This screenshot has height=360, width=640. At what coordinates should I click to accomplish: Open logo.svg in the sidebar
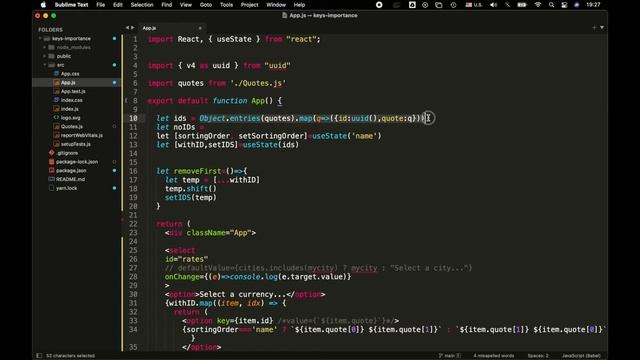pyautogui.click(x=71, y=118)
